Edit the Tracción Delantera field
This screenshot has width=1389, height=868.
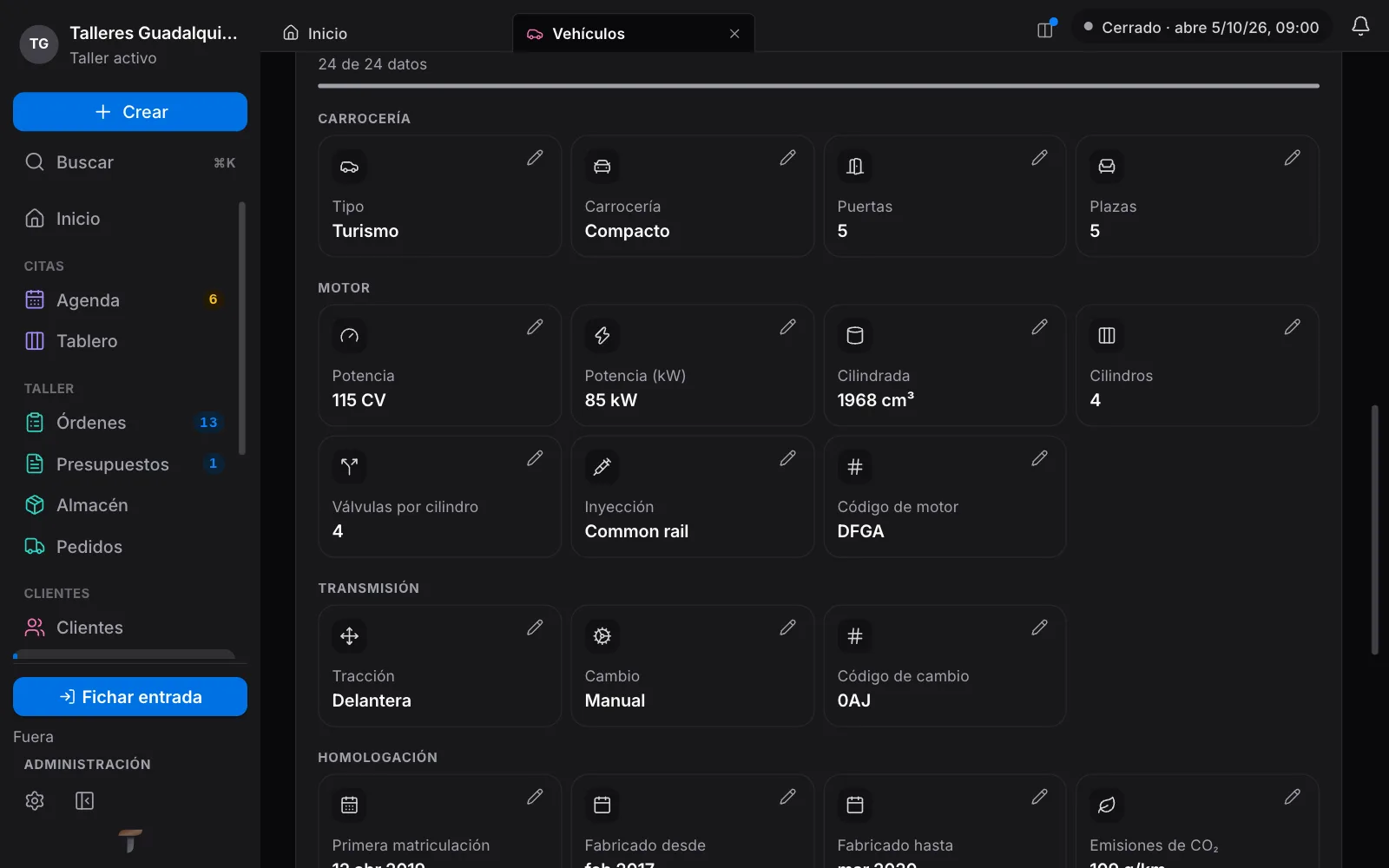pyautogui.click(x=535, y=628)
